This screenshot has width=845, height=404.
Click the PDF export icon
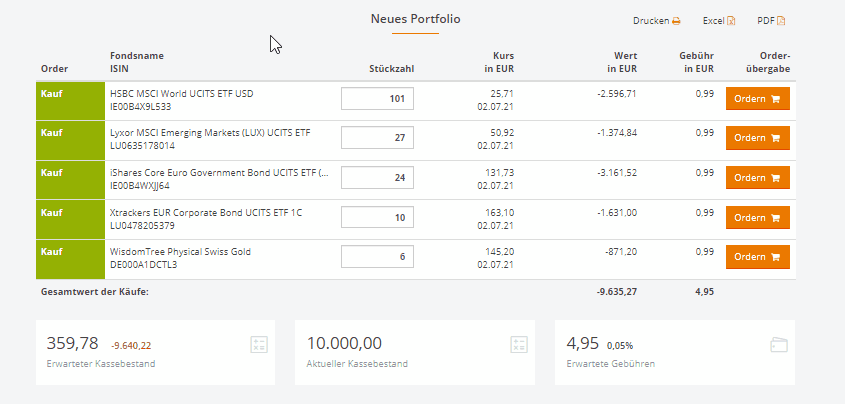(x=782, y=21)
